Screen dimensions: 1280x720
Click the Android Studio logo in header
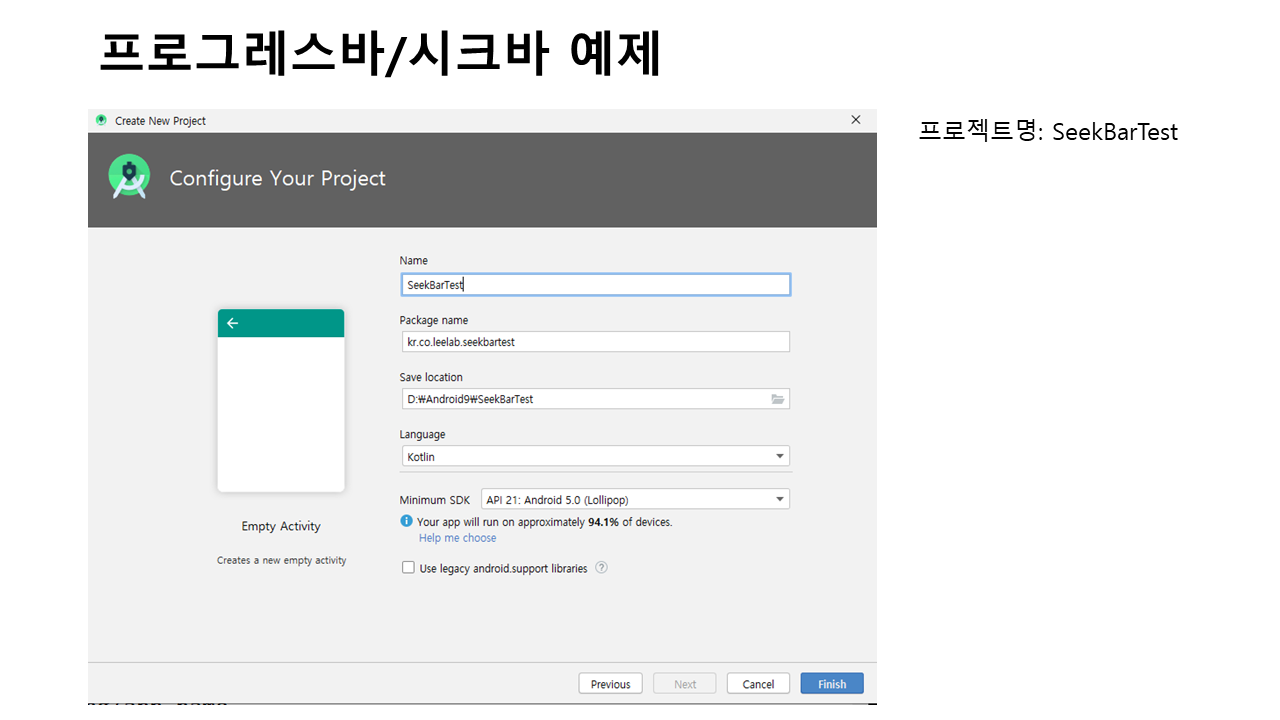pos(129,177)
